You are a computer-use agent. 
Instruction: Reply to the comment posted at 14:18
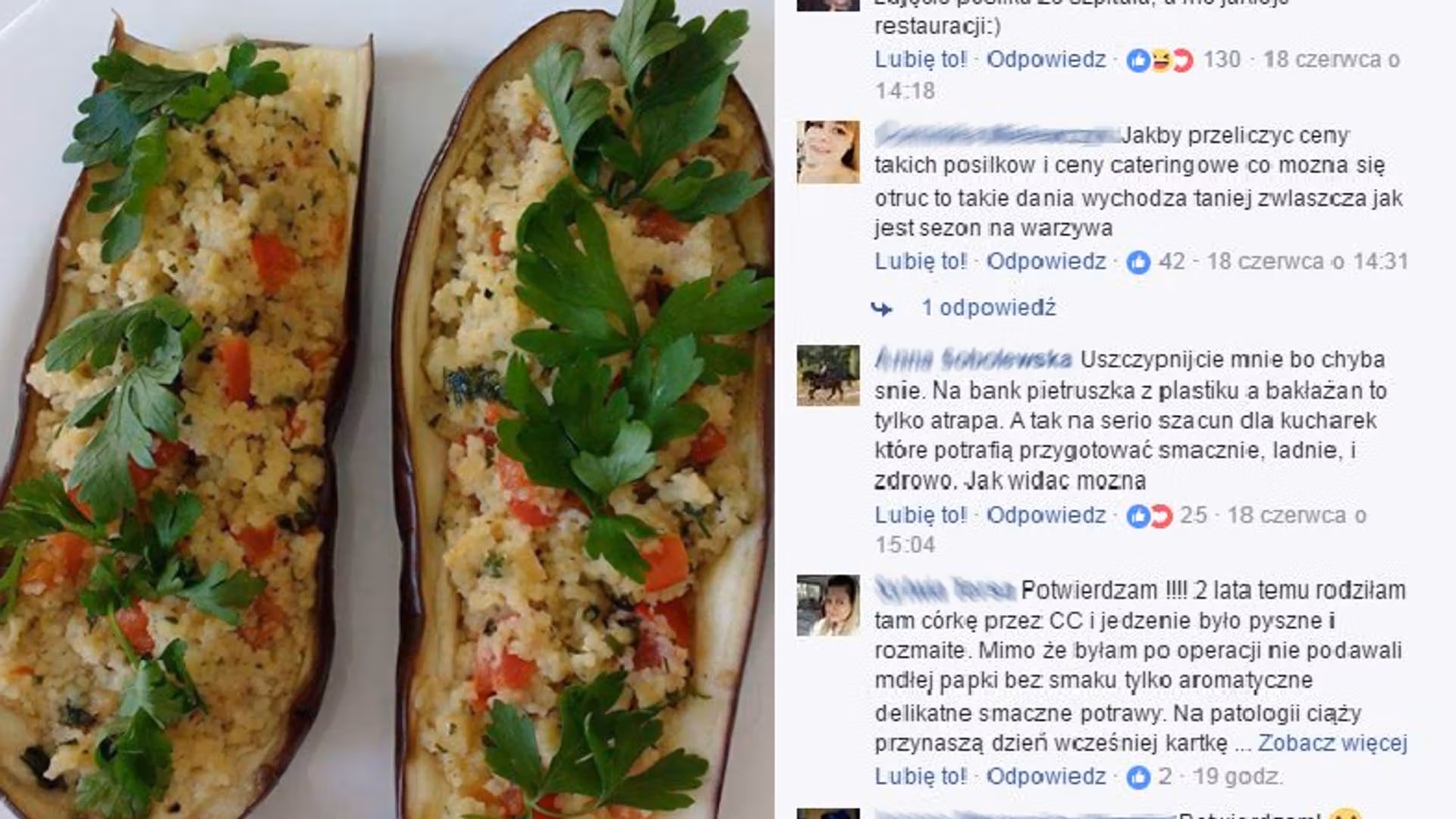click(1046, 59)
